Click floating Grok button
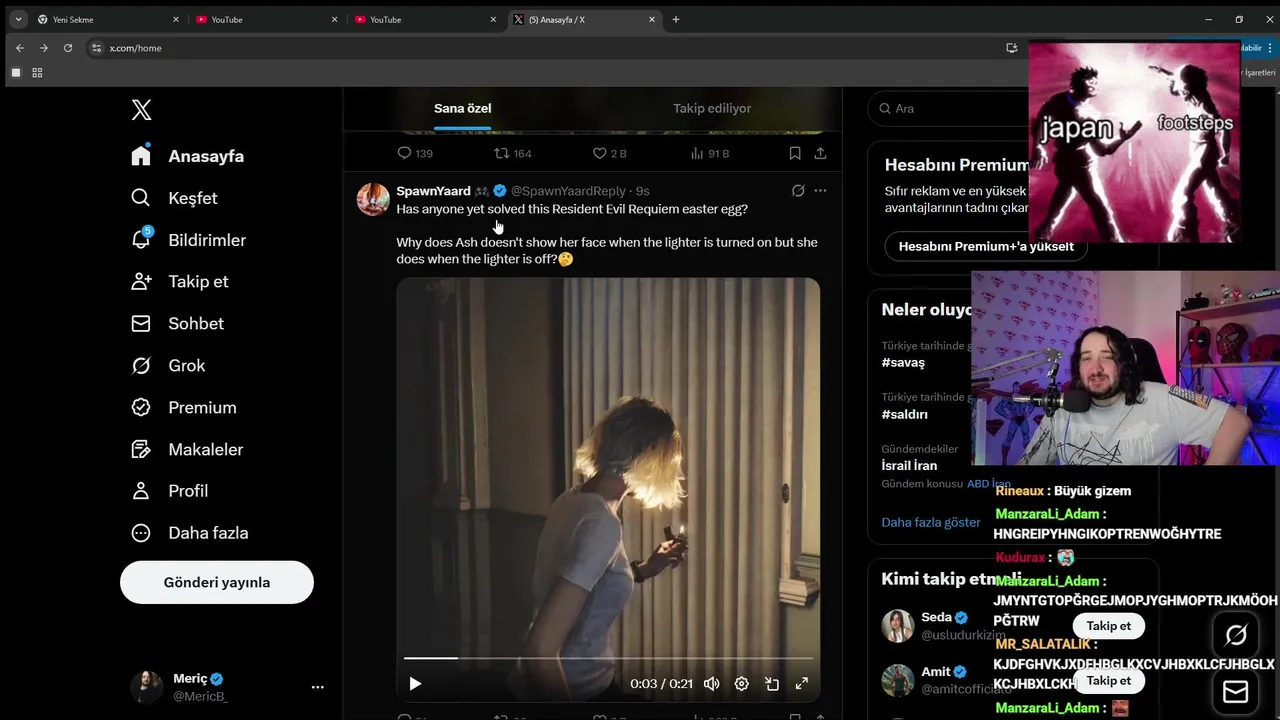This screenshot has height=720, width=1280. point(1236,635)
